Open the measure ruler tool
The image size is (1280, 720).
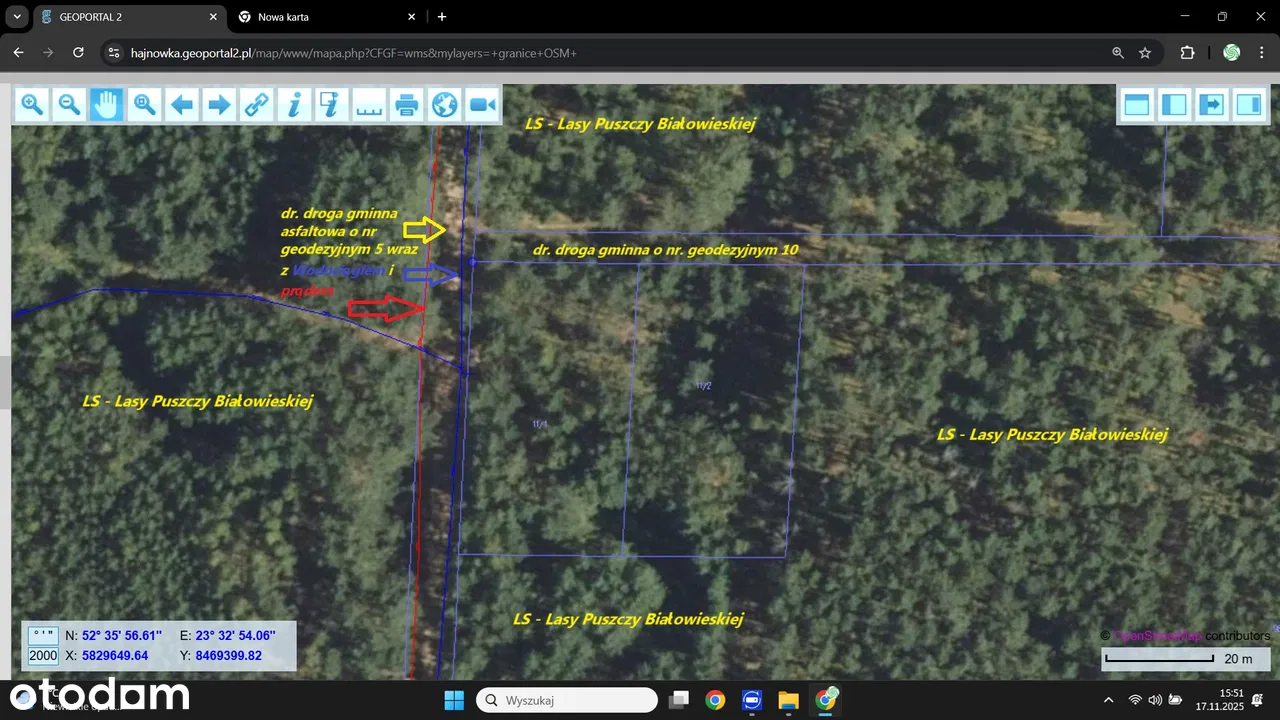(369, 104)
